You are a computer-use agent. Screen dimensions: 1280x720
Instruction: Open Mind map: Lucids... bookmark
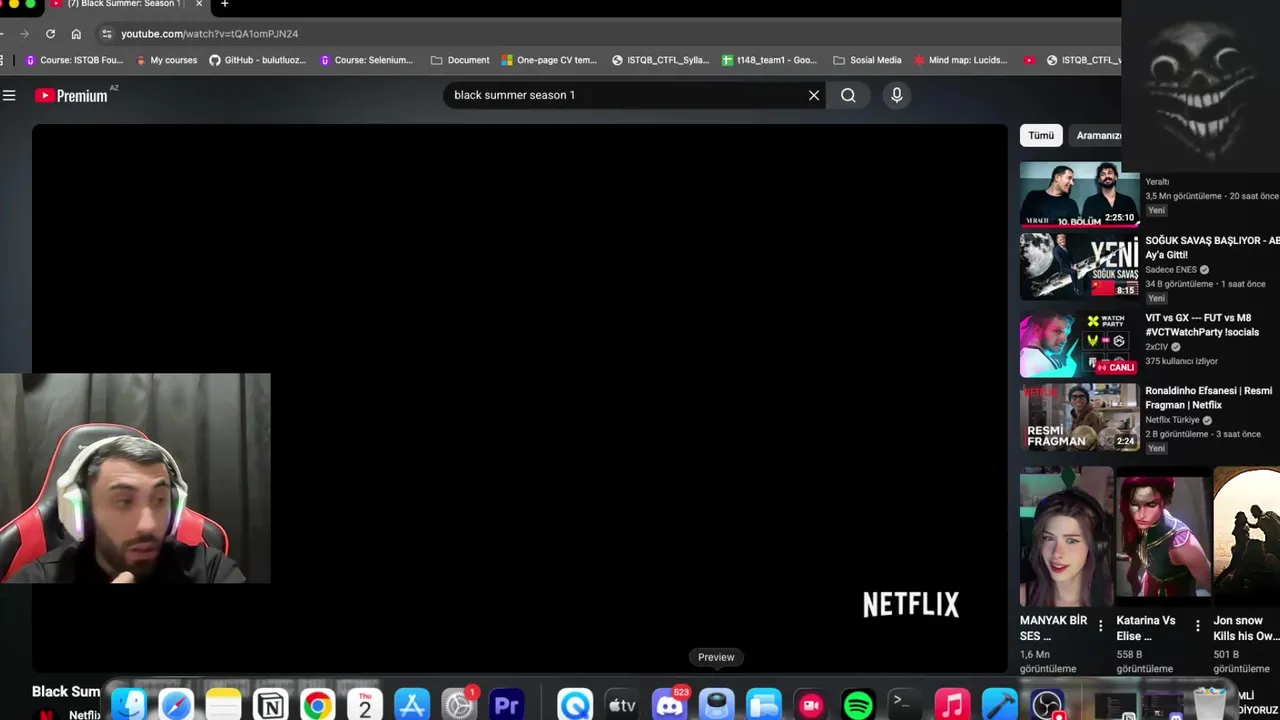point(960,60)
